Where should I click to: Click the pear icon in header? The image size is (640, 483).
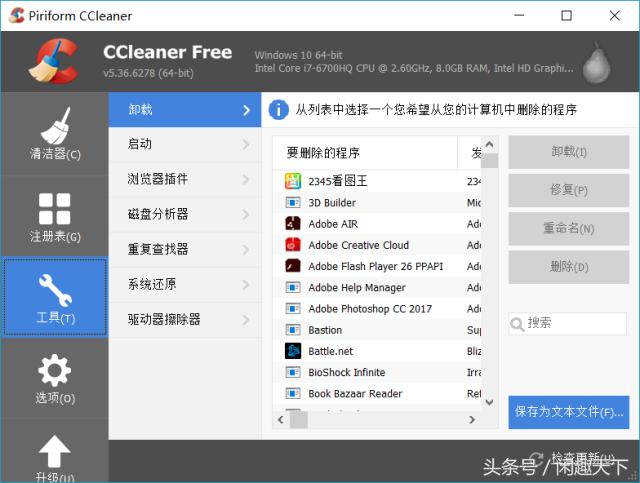click(596, 63)
